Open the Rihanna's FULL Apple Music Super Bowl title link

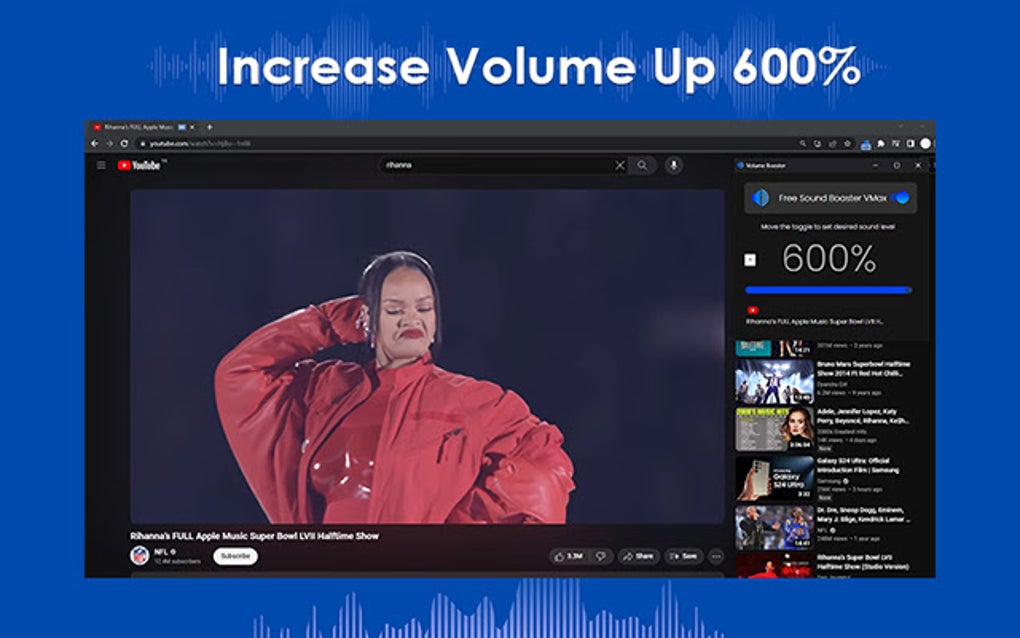coord(255,536)
